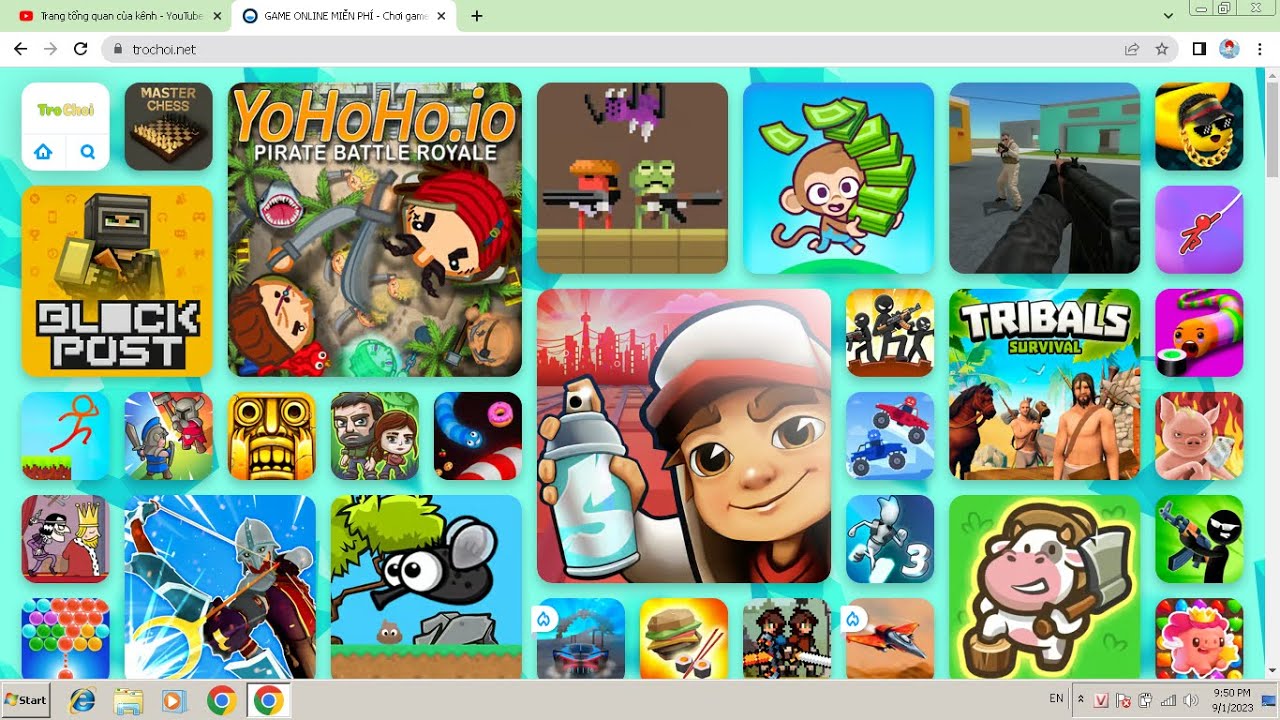1280x720 pixels.
Task: Reload the current page
Action: click(81, 49)
